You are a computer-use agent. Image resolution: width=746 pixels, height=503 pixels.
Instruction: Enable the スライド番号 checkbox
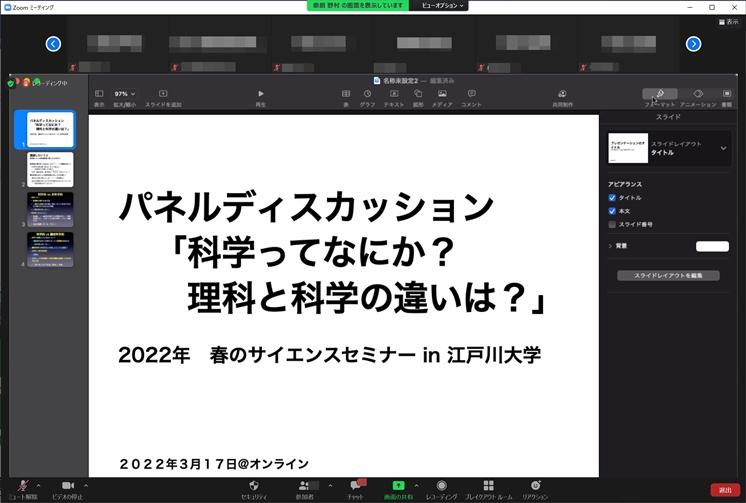click(612, 224)
